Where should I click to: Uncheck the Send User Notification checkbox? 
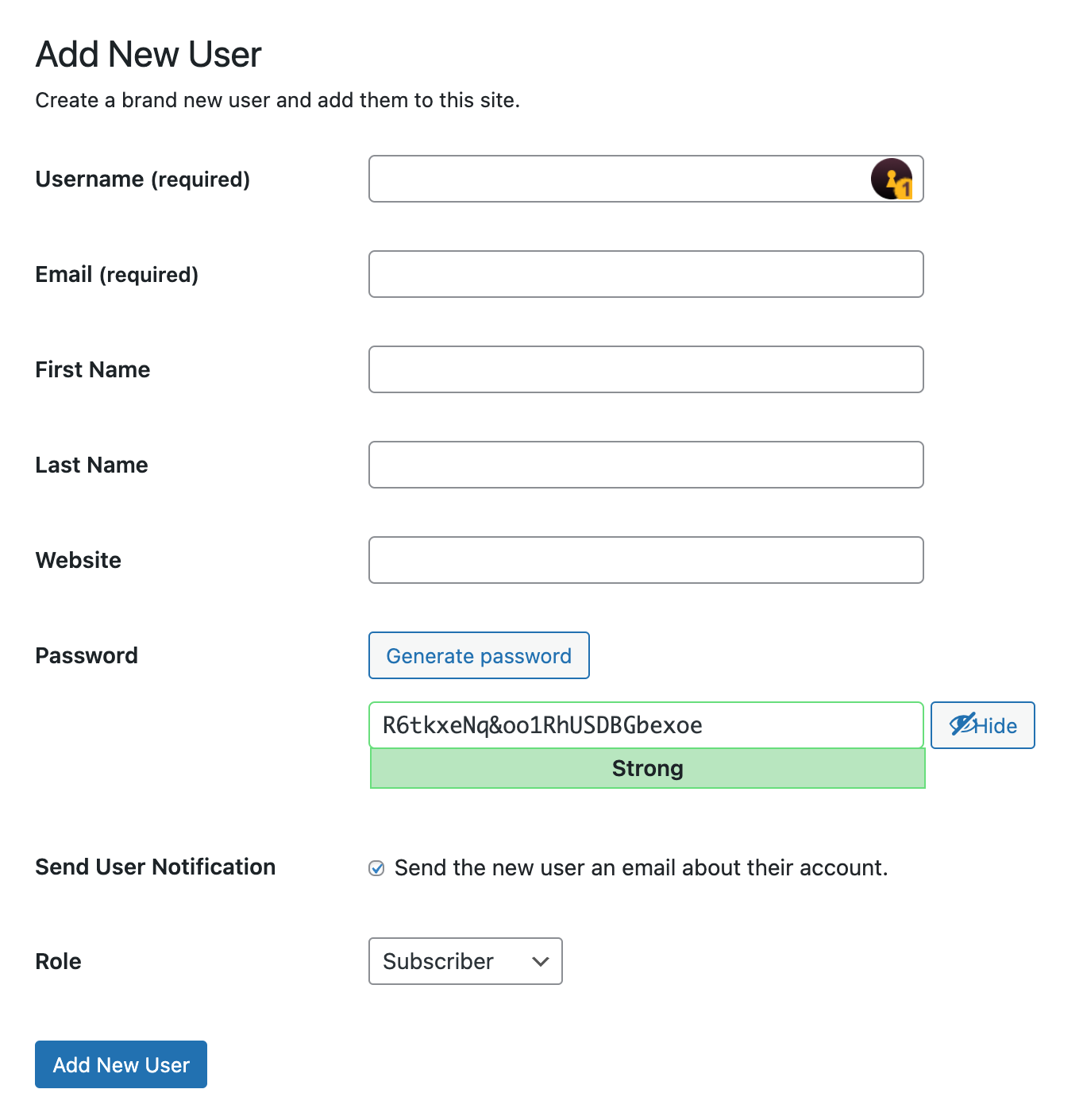[x=377, y=868]
